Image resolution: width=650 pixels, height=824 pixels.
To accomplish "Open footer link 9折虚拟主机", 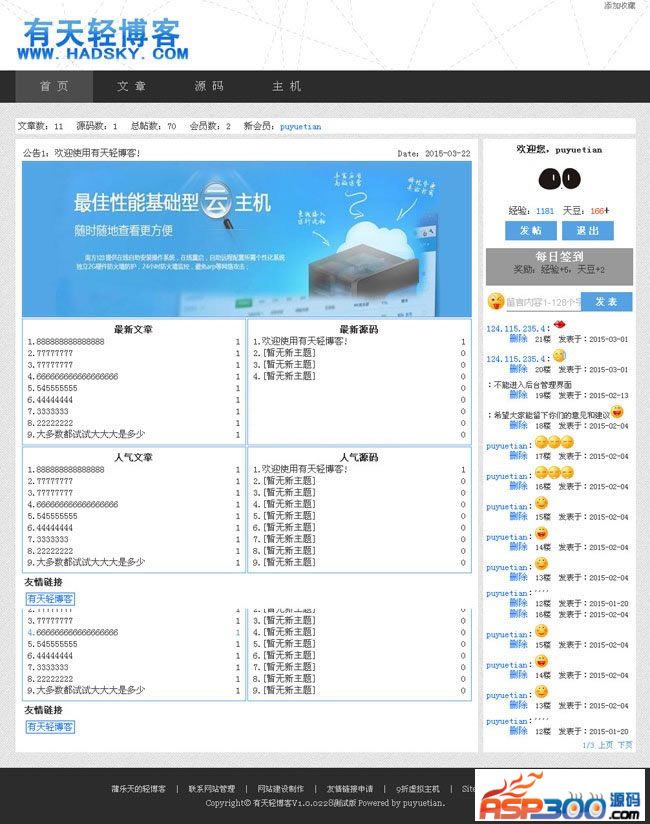I will point(418,789).
